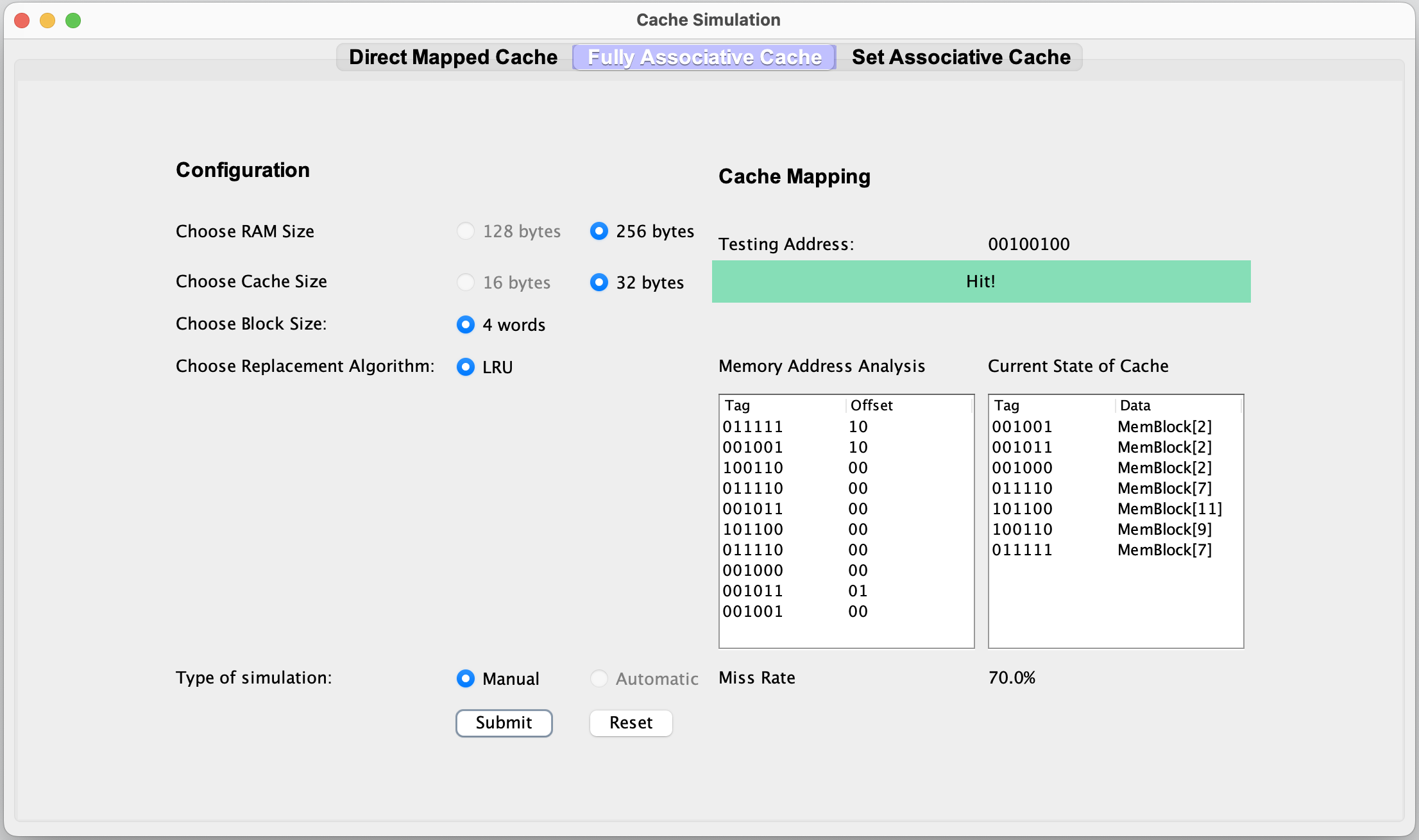Image resolution: width=1419 pixels, height=840 pixels.
Task: Select MemBlock[11] row in cache state table
Action: tap(1169, 509)
